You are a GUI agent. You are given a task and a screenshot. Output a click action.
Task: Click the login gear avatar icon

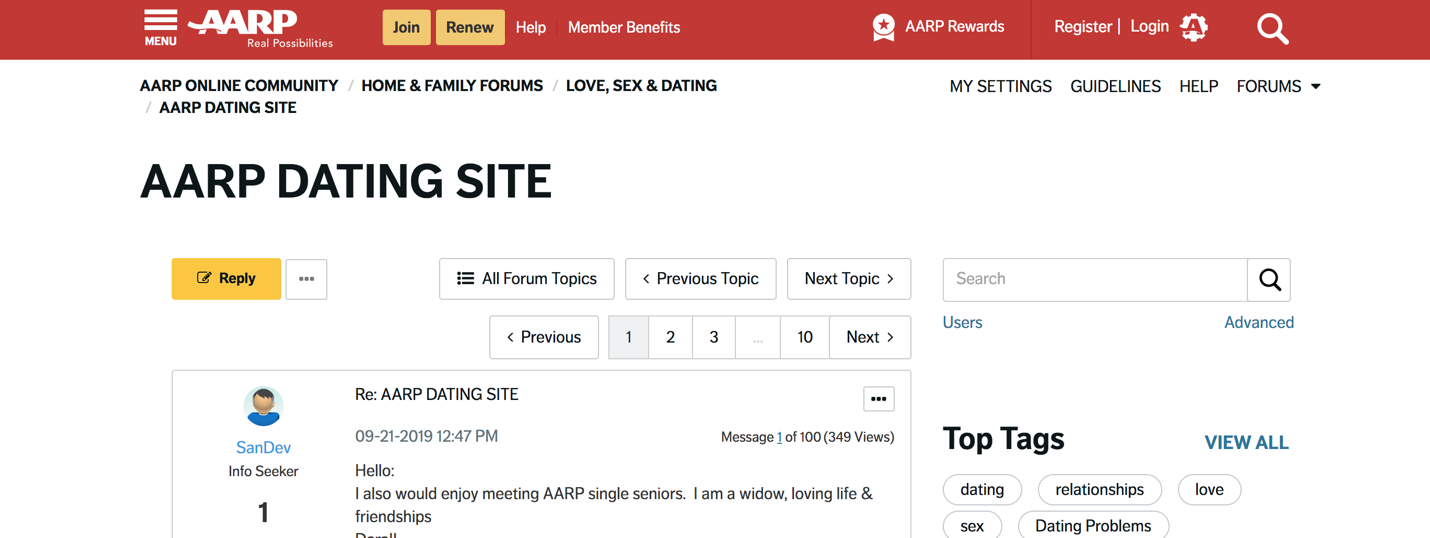click(1194, 27)
